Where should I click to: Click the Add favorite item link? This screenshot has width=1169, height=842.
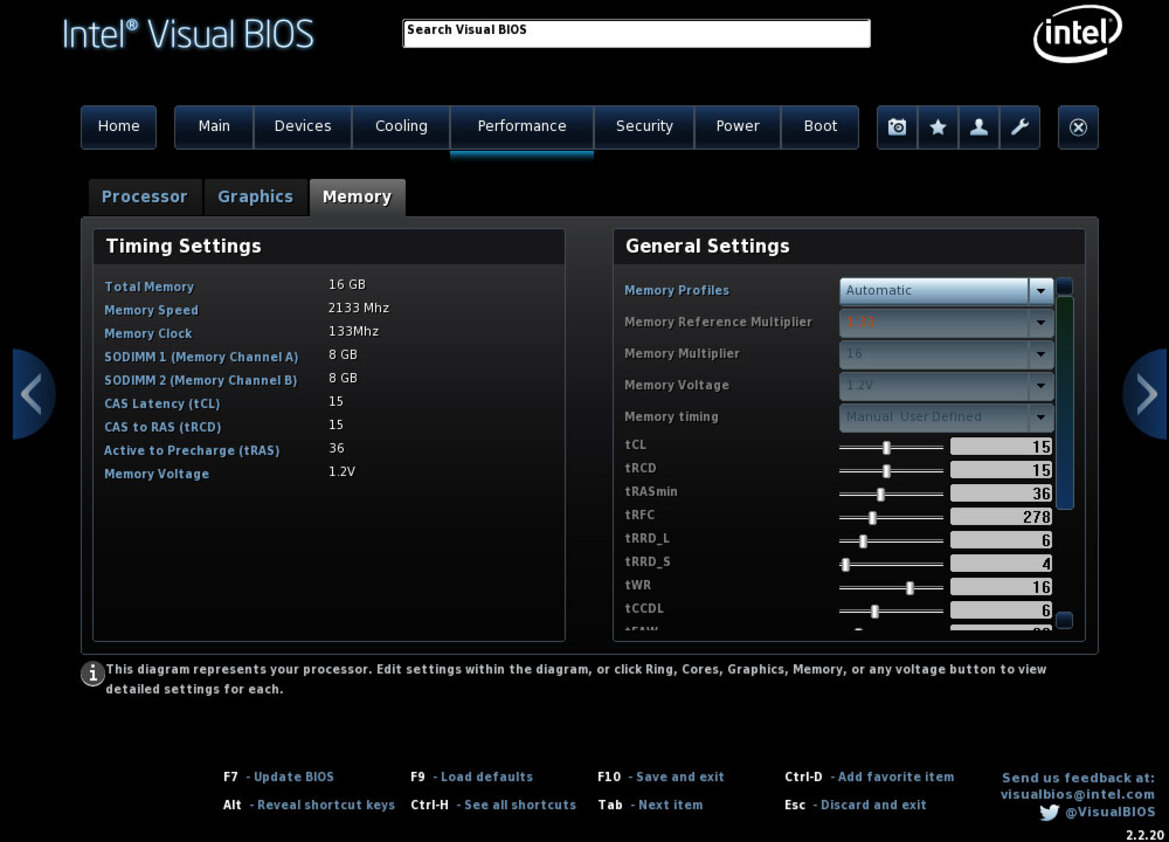896,777
